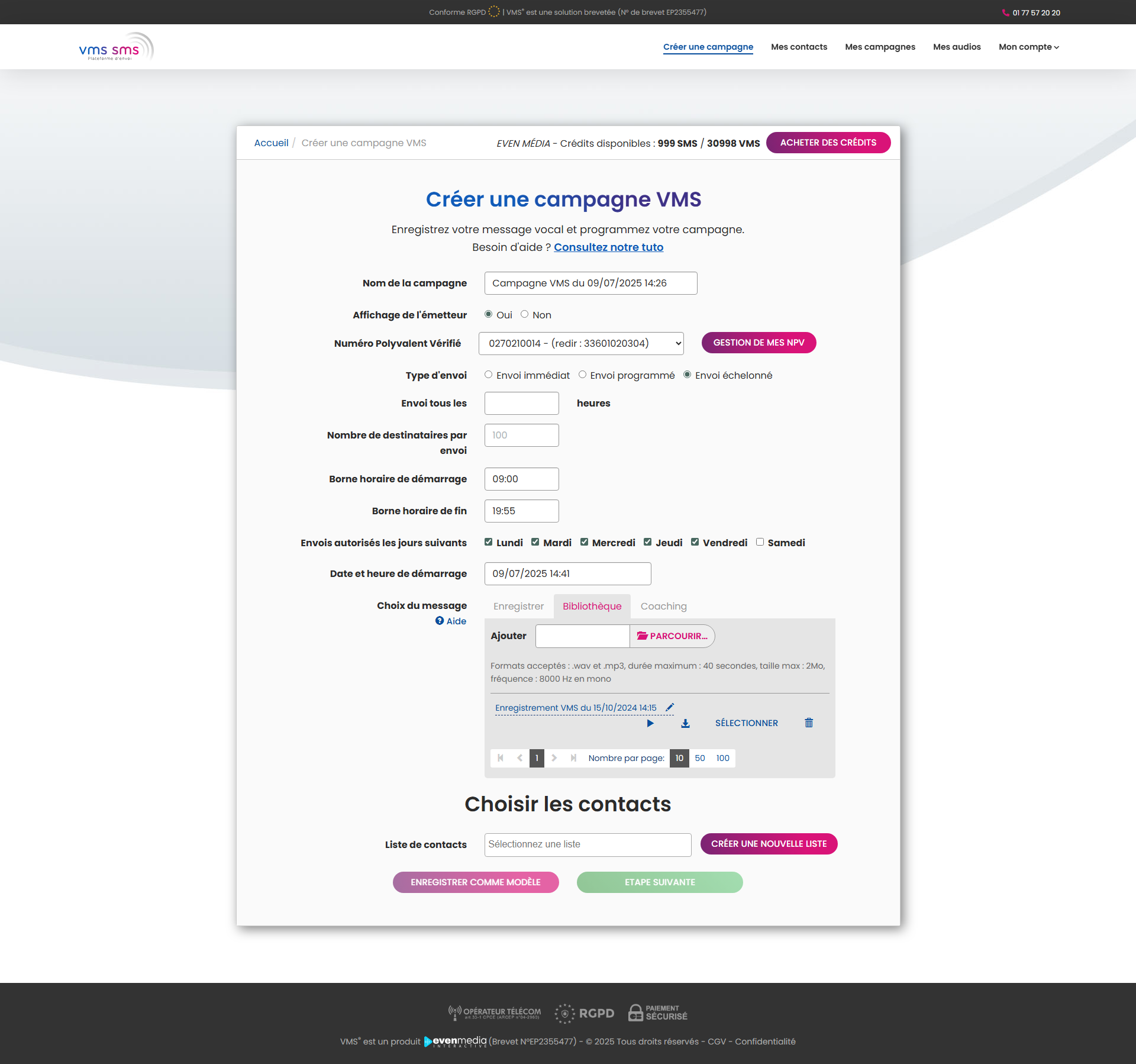
Task: Open the Liste de contacts selector
Action: 588,844
